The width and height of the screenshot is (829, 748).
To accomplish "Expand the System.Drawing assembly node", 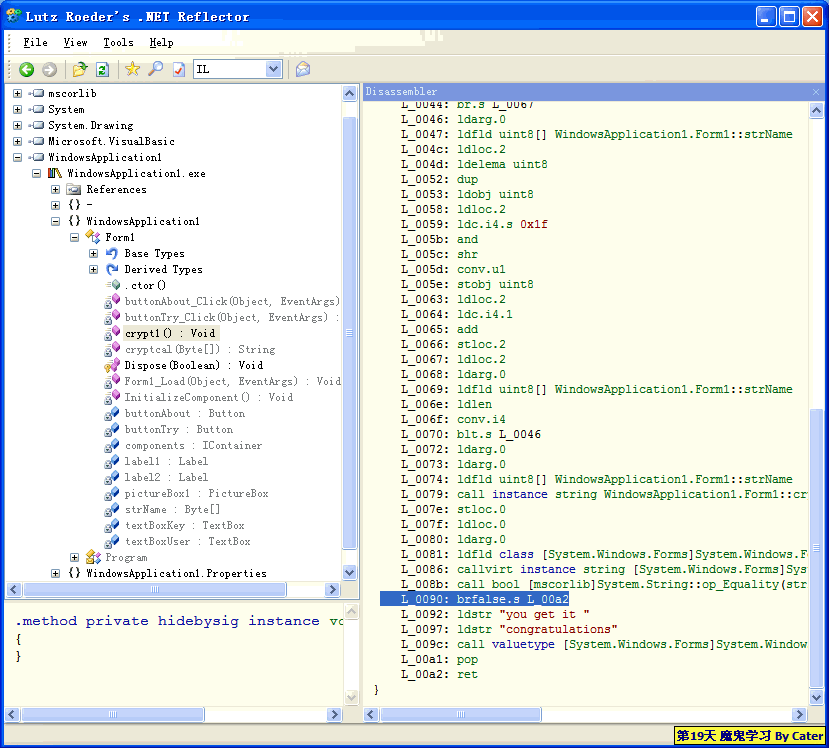I will pyautogui.click(x=17, y=125).
